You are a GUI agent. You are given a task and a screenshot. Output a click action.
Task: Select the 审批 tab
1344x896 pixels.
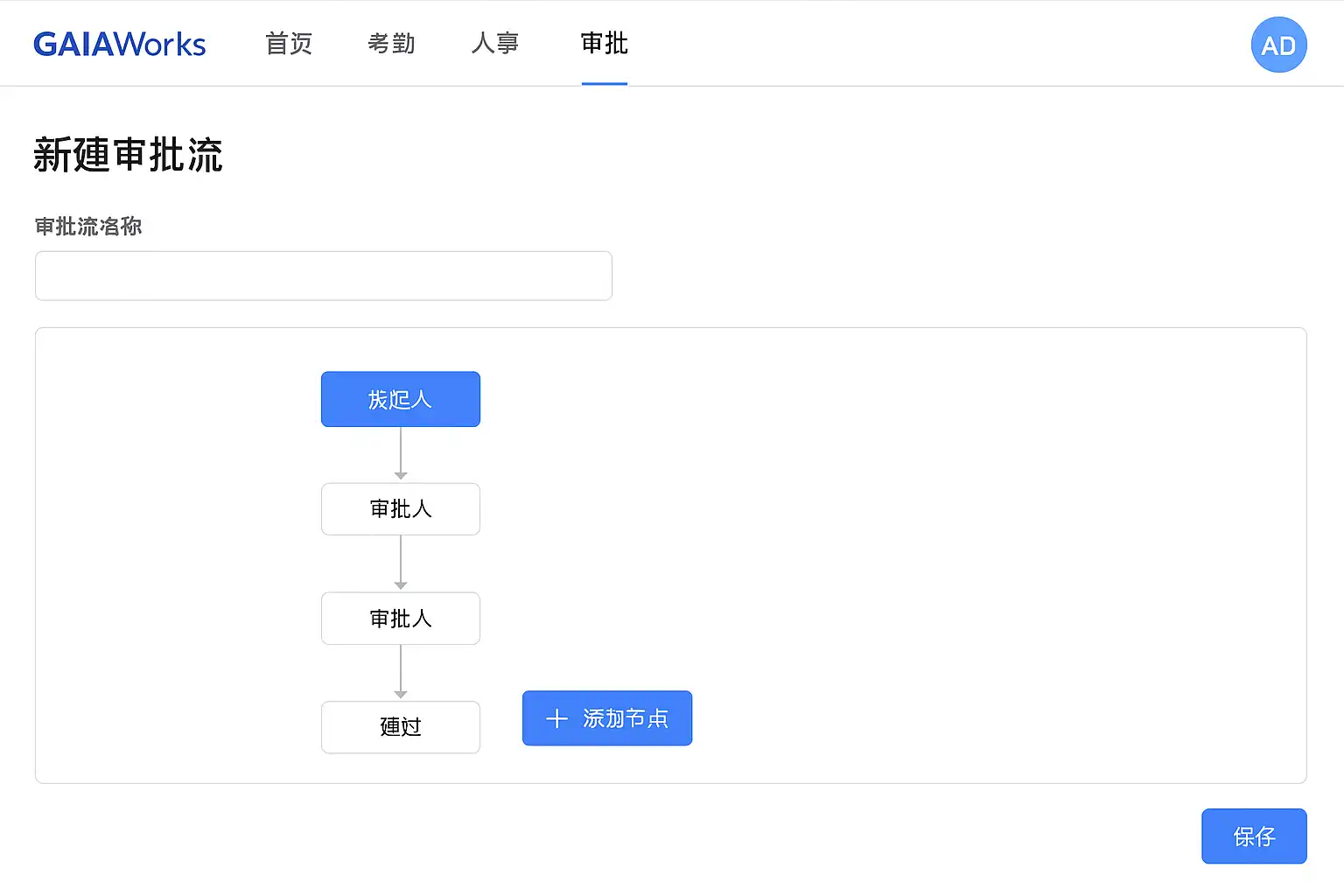tap(604, 44)
